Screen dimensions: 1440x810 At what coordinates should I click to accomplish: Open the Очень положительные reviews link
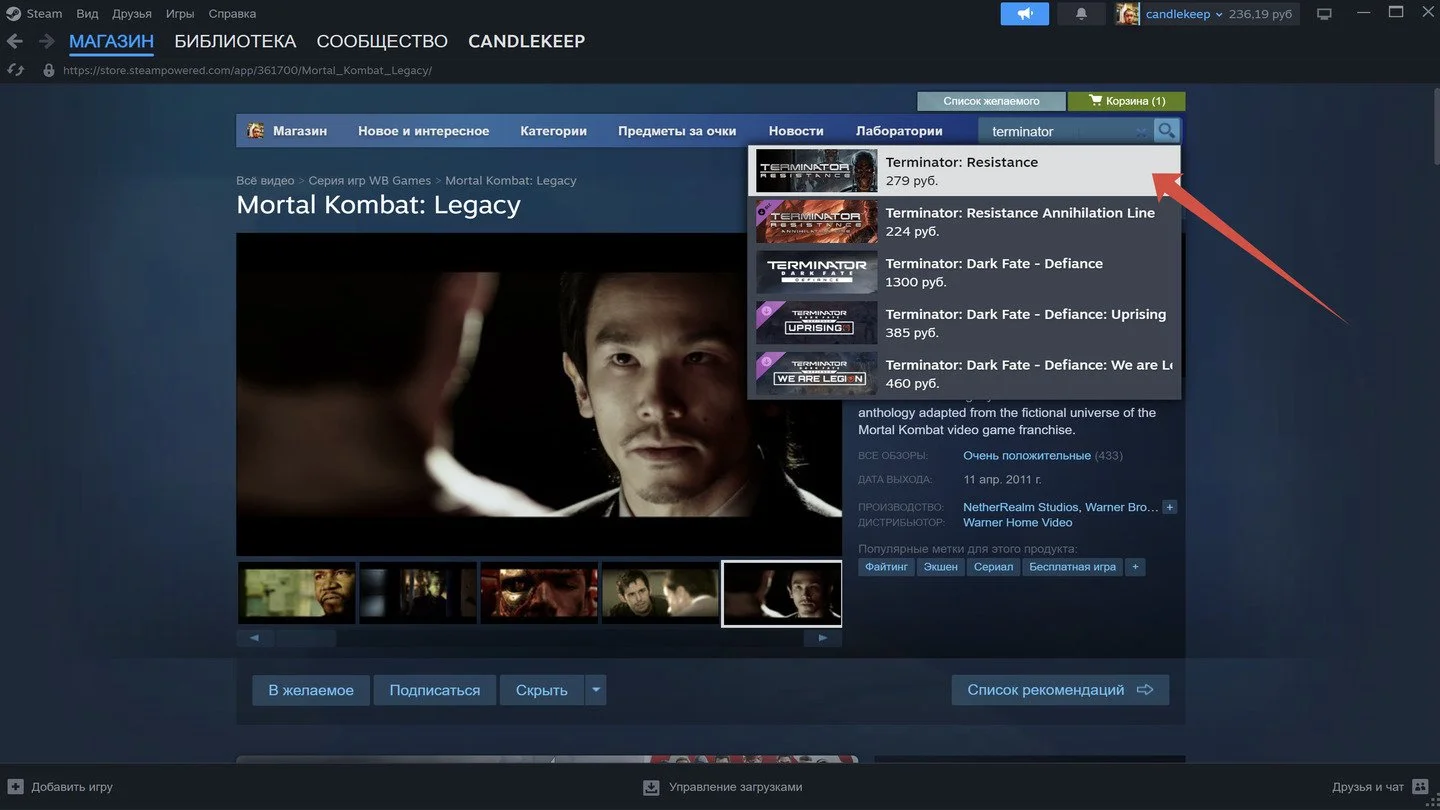coord(1027,456)
